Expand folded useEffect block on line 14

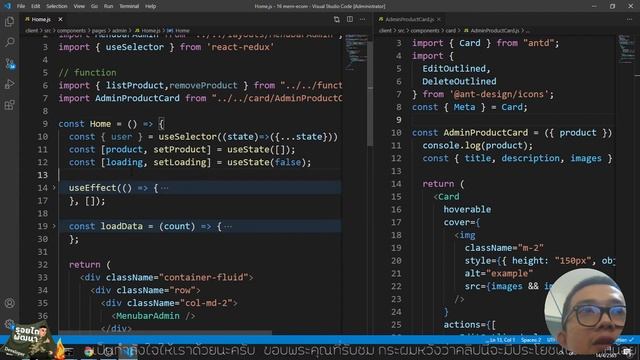[x=54, y=188]
